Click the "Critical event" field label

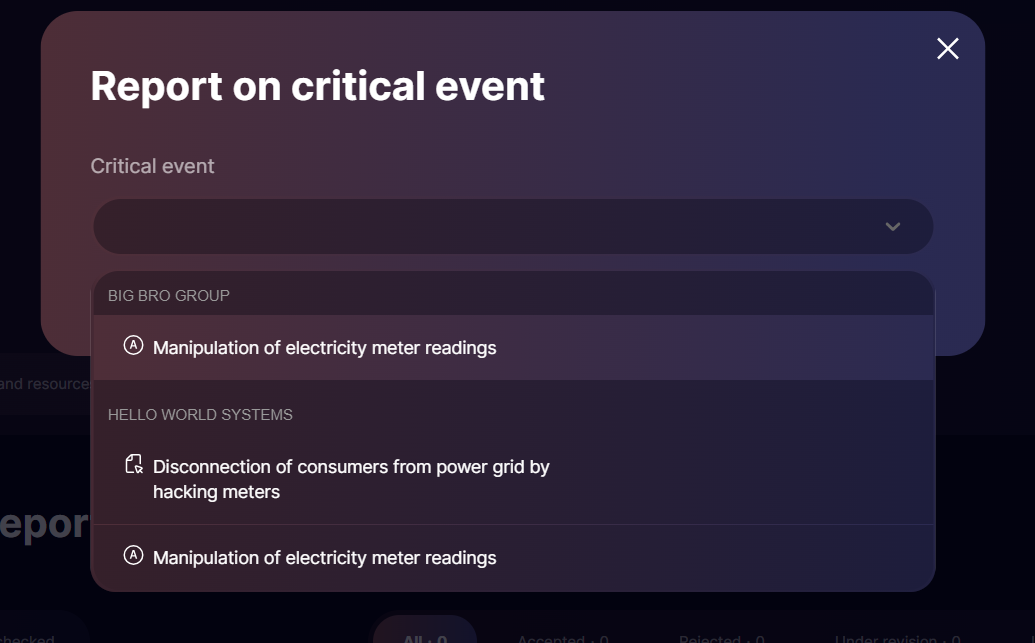(152, 166)
